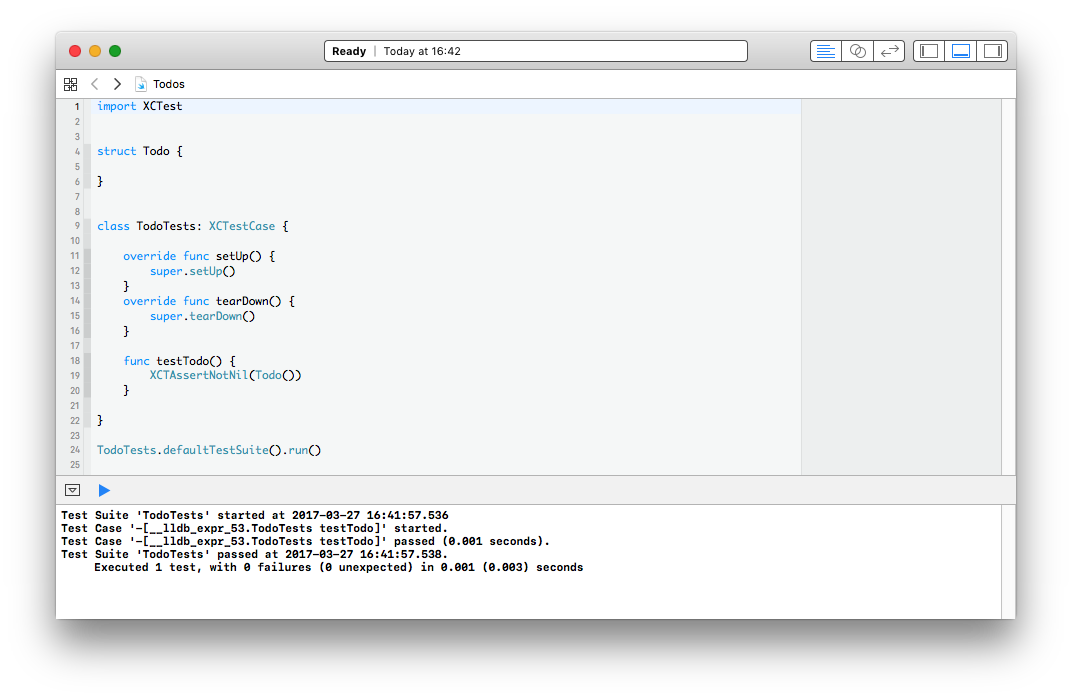Show the version editor
The height and width of the screenshot is (699, 1072).
click(x=889, y=51)
